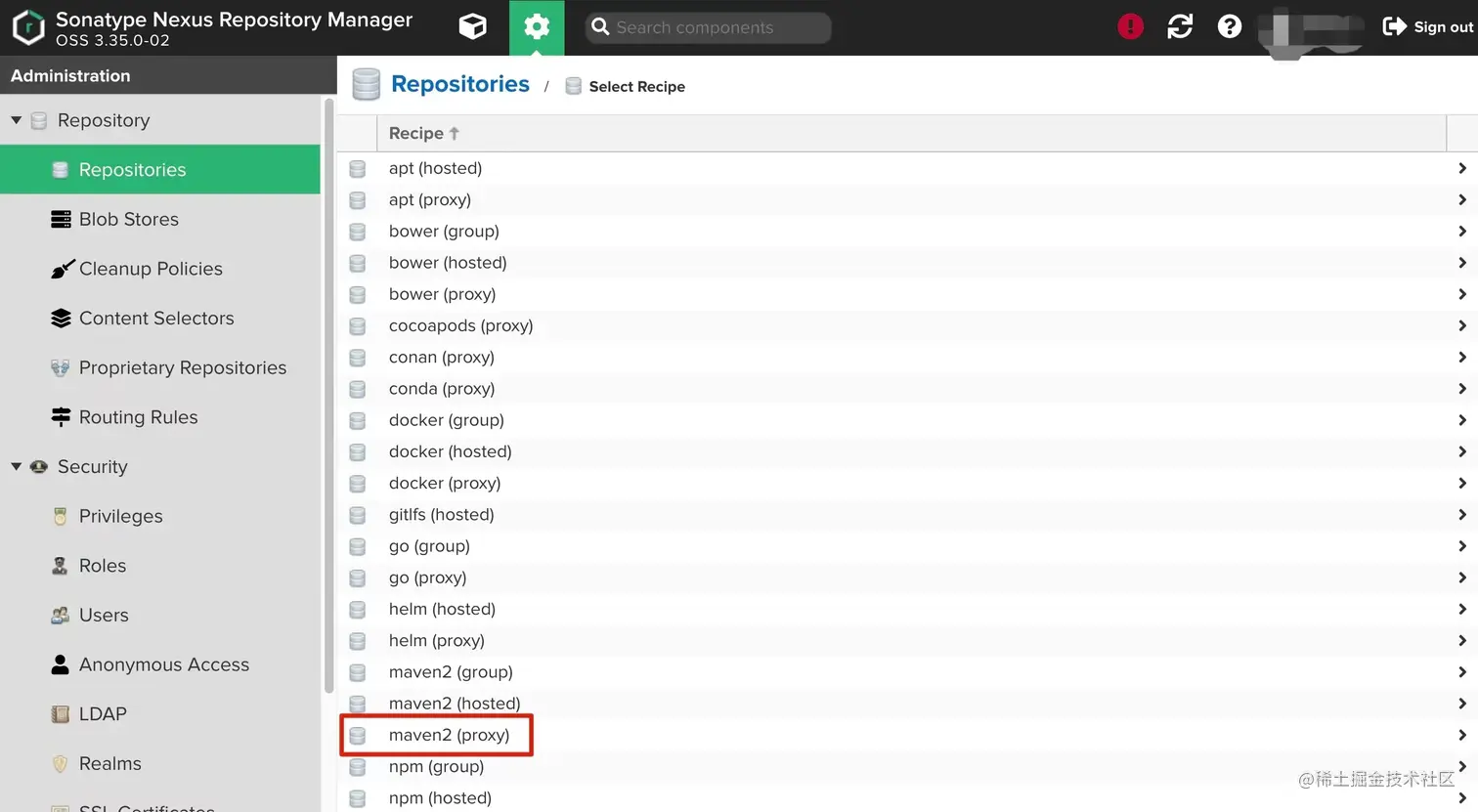Select the go (group) recipe

click(907, 546)
